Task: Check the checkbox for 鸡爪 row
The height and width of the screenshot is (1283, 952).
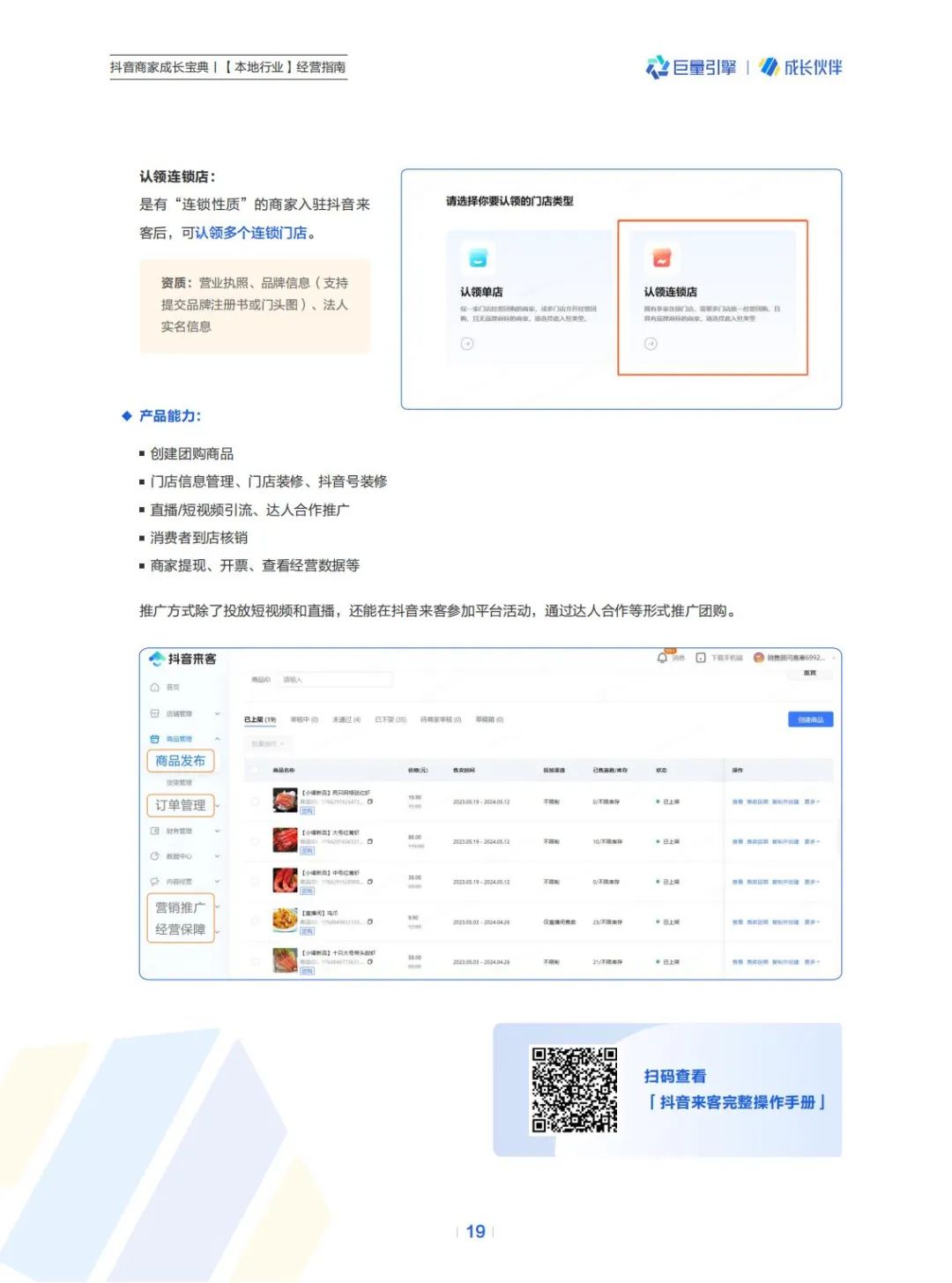Action: click(x=255, y=921)
